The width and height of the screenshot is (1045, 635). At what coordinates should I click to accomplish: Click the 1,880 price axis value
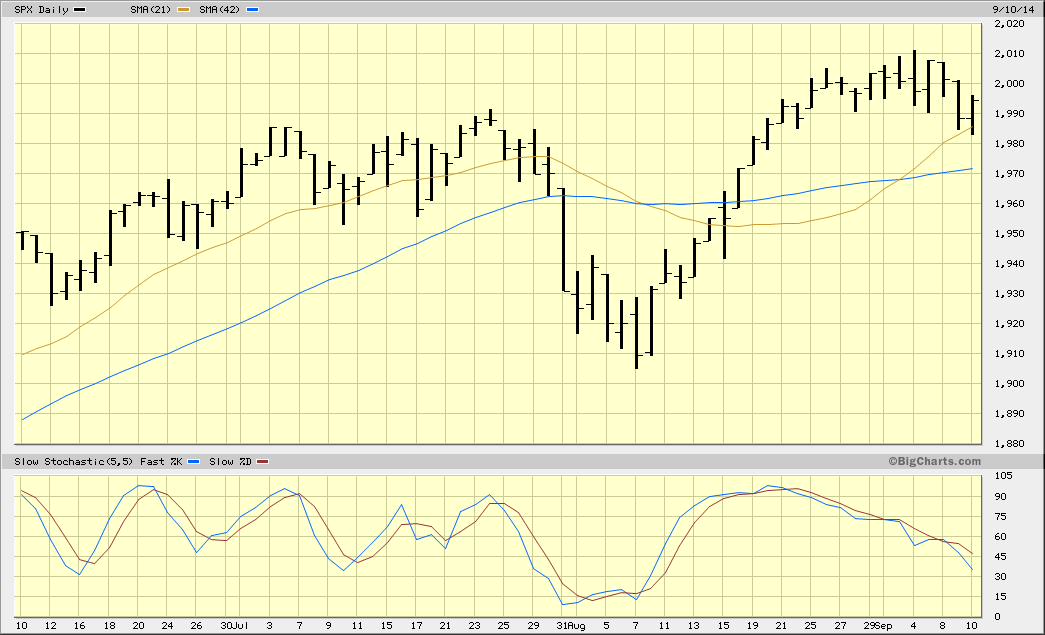[1009, 444]
